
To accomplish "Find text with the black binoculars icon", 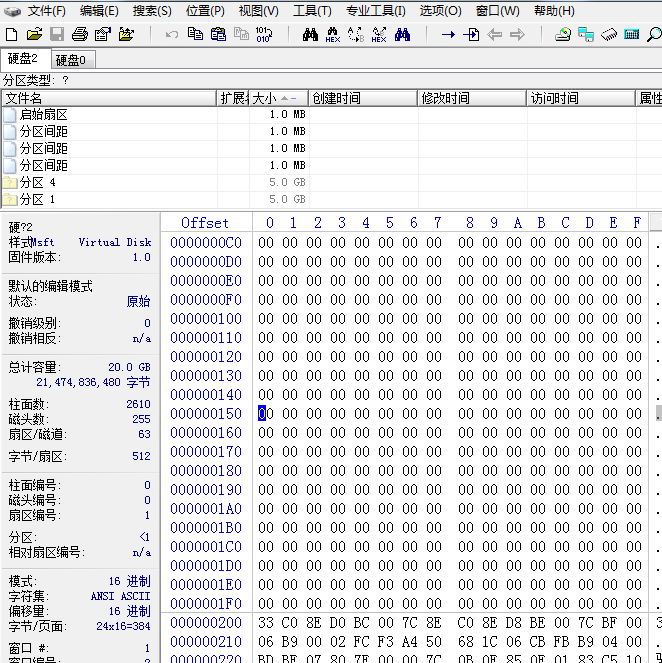I will coord(310,34).
